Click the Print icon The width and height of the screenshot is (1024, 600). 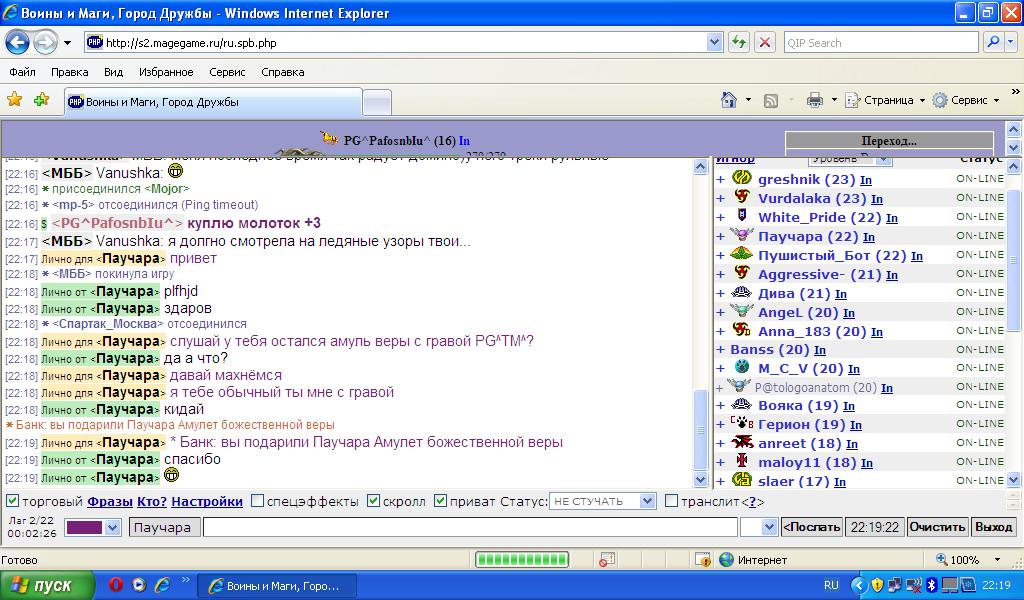click(814, 101)
